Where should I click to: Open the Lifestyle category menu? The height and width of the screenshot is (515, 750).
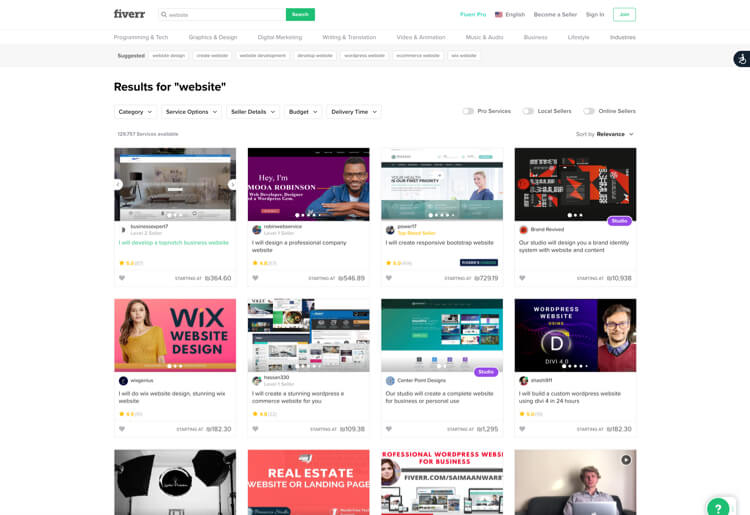click(578, 37)
